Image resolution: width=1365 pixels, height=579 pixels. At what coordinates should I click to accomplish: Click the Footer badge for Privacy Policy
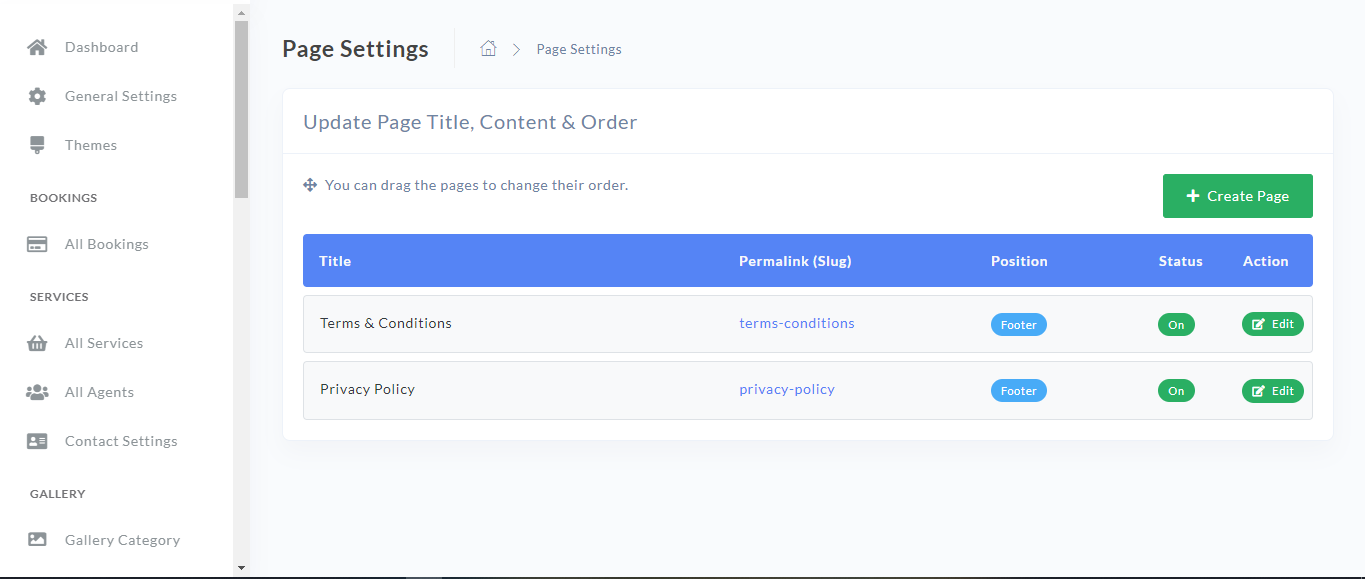click(x=1018, y=390)
